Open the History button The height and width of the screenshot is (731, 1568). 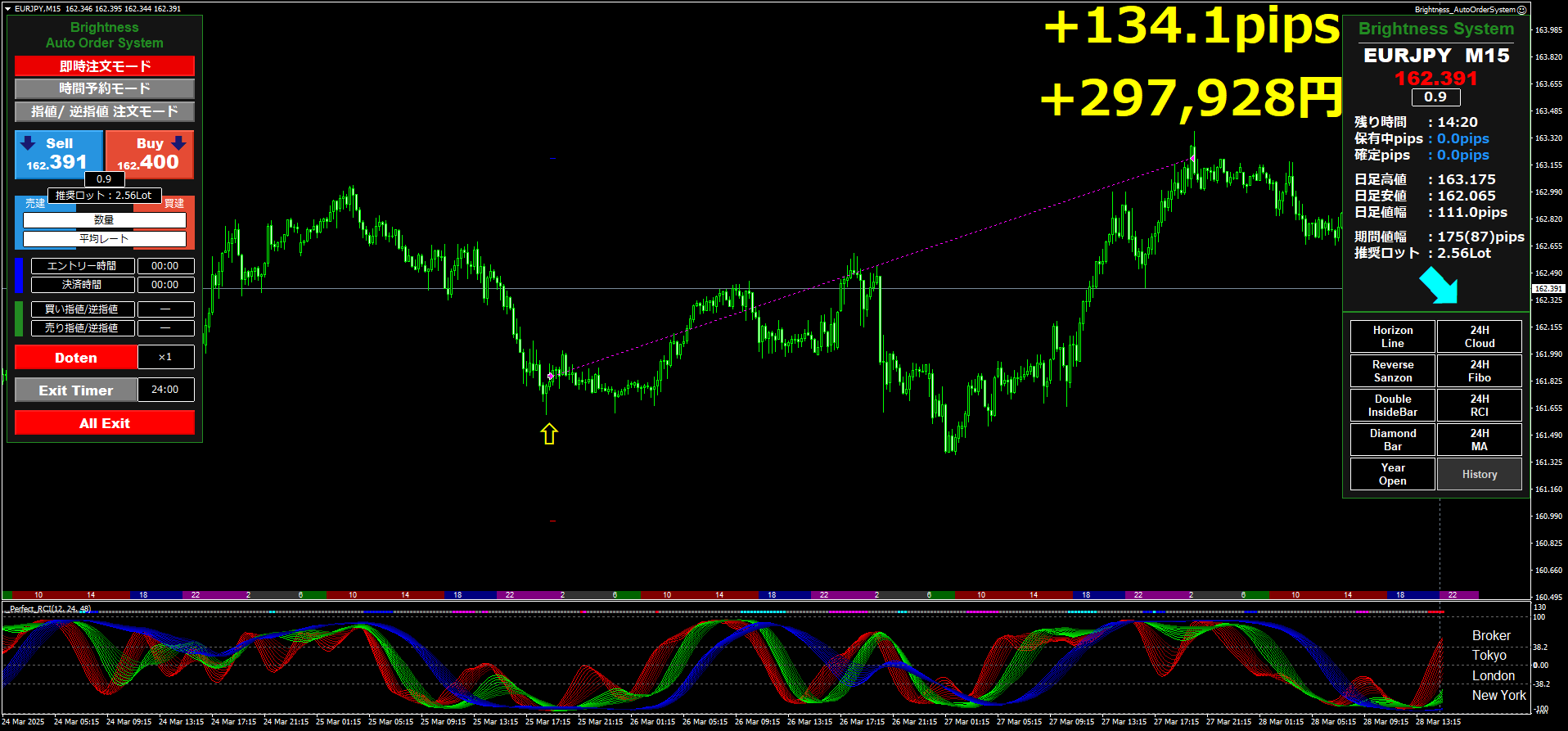(1479, 474)
